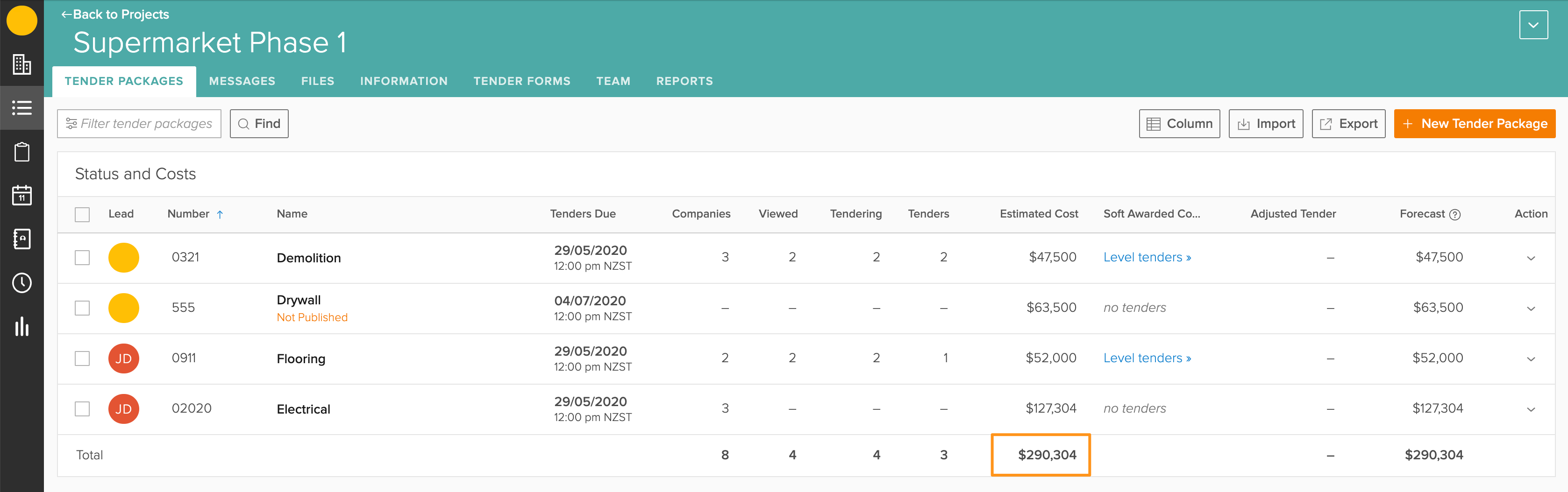Click New Tender Package button

point(1474,123)
